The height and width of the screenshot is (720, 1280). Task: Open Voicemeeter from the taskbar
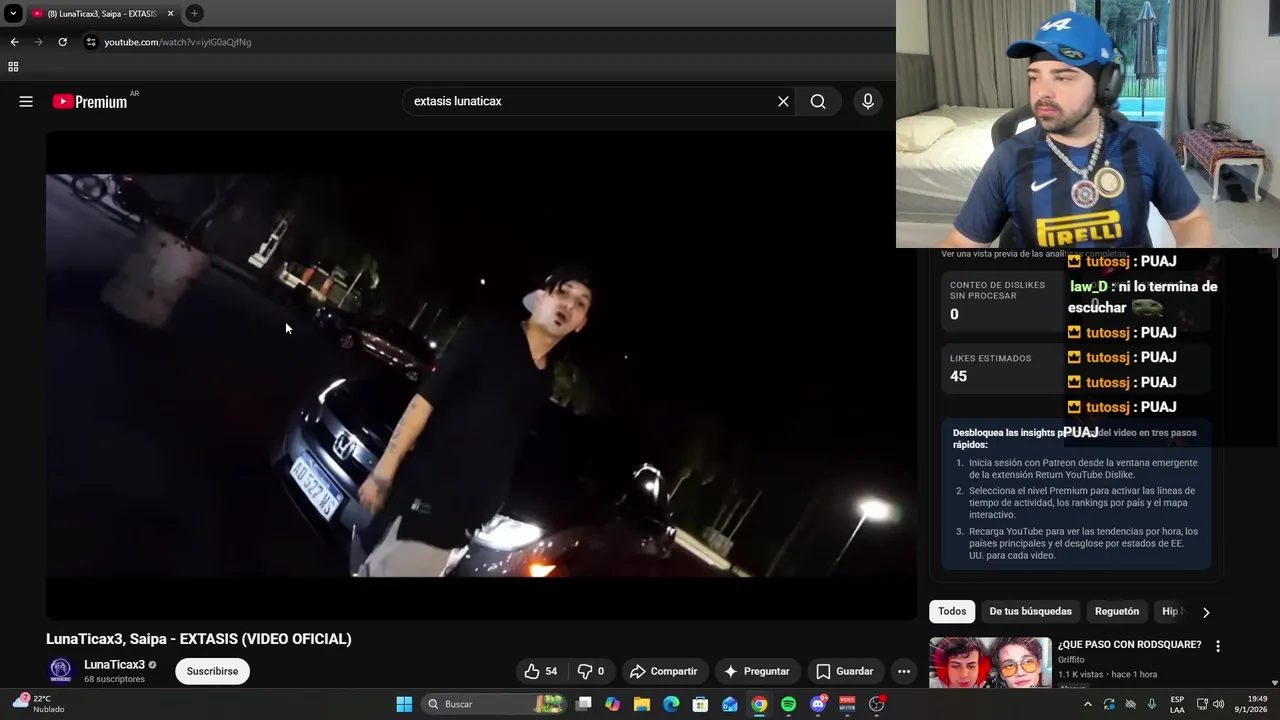click(x=847, y=704)
